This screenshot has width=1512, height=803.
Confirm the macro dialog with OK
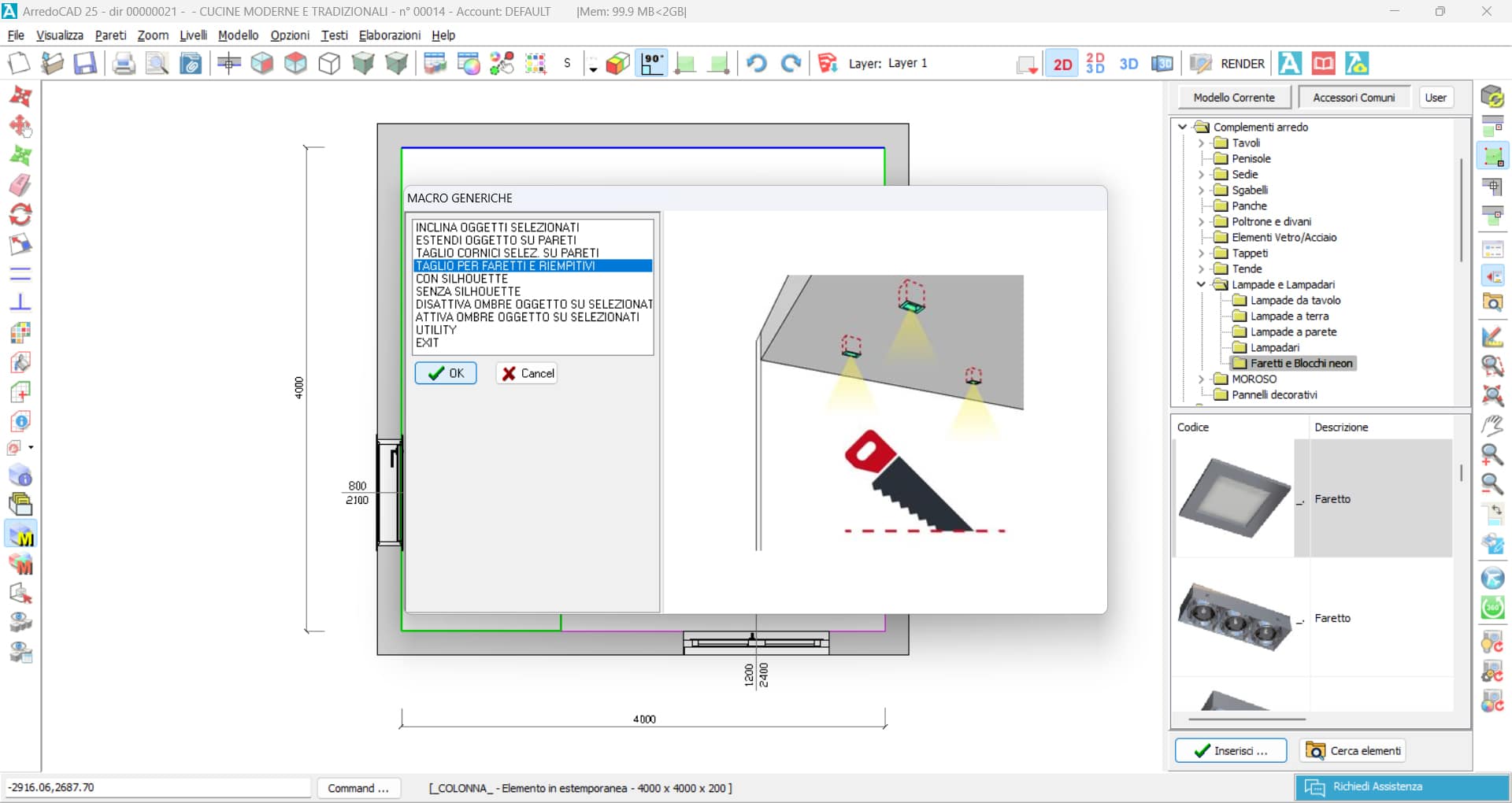click(446, 373)
